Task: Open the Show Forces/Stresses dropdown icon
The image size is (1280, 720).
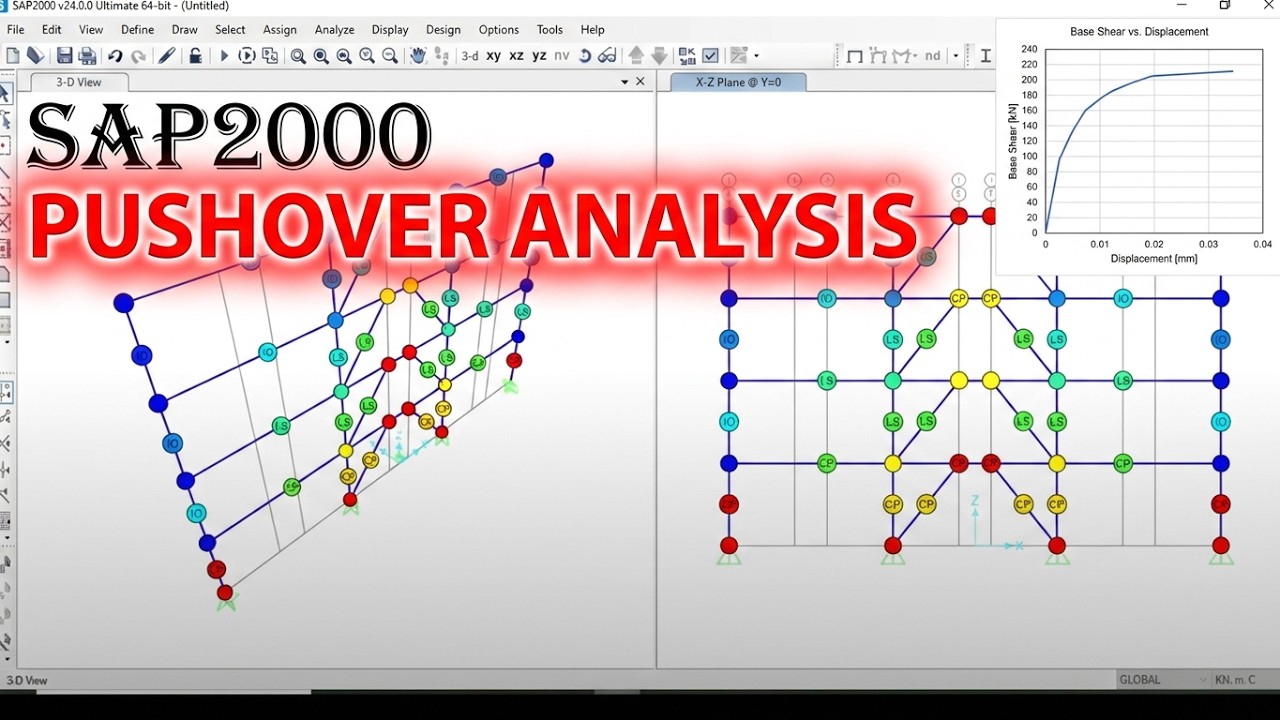Action: click(904, 56)
